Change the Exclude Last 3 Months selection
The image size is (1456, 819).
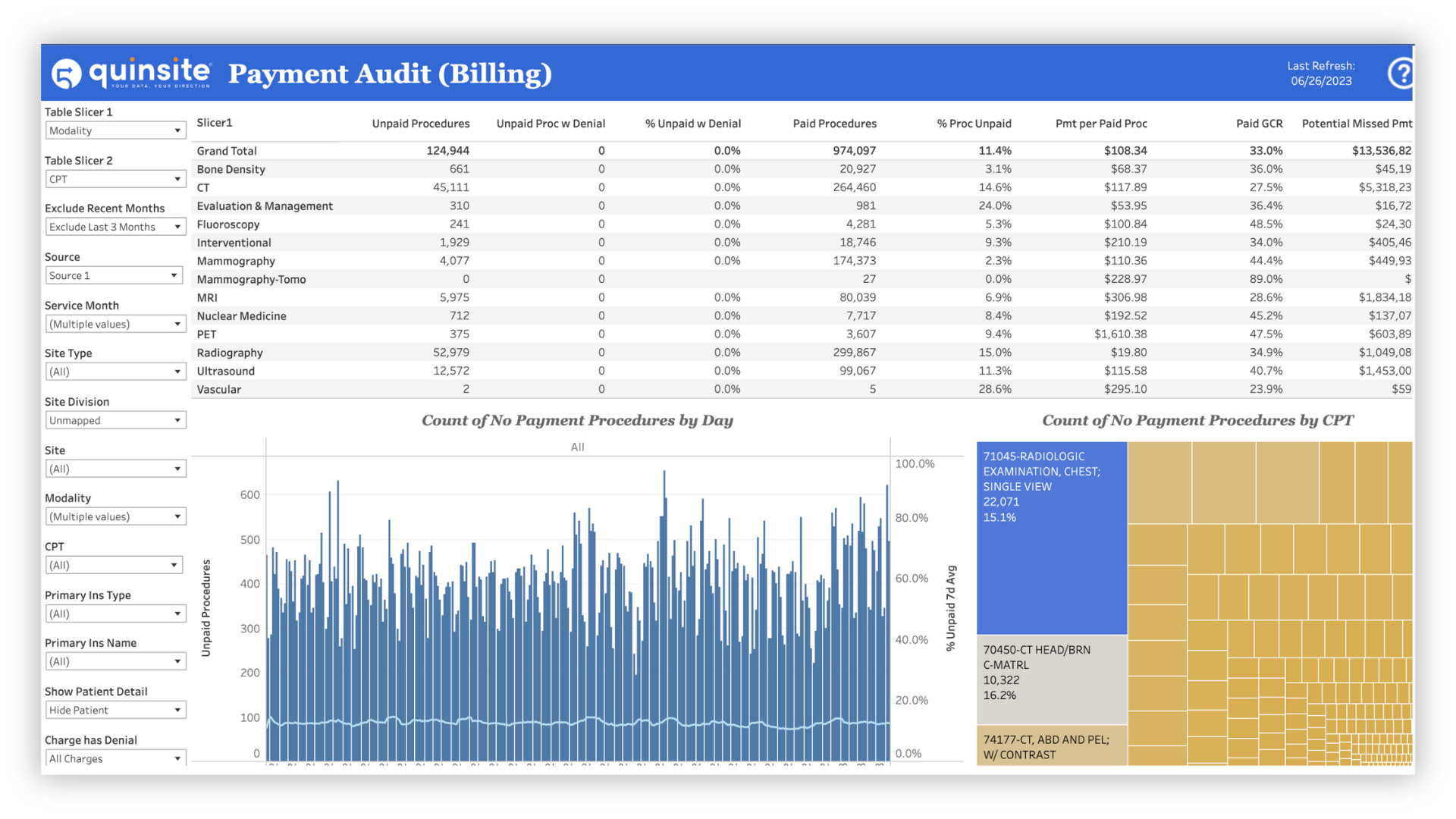(115, 226)
